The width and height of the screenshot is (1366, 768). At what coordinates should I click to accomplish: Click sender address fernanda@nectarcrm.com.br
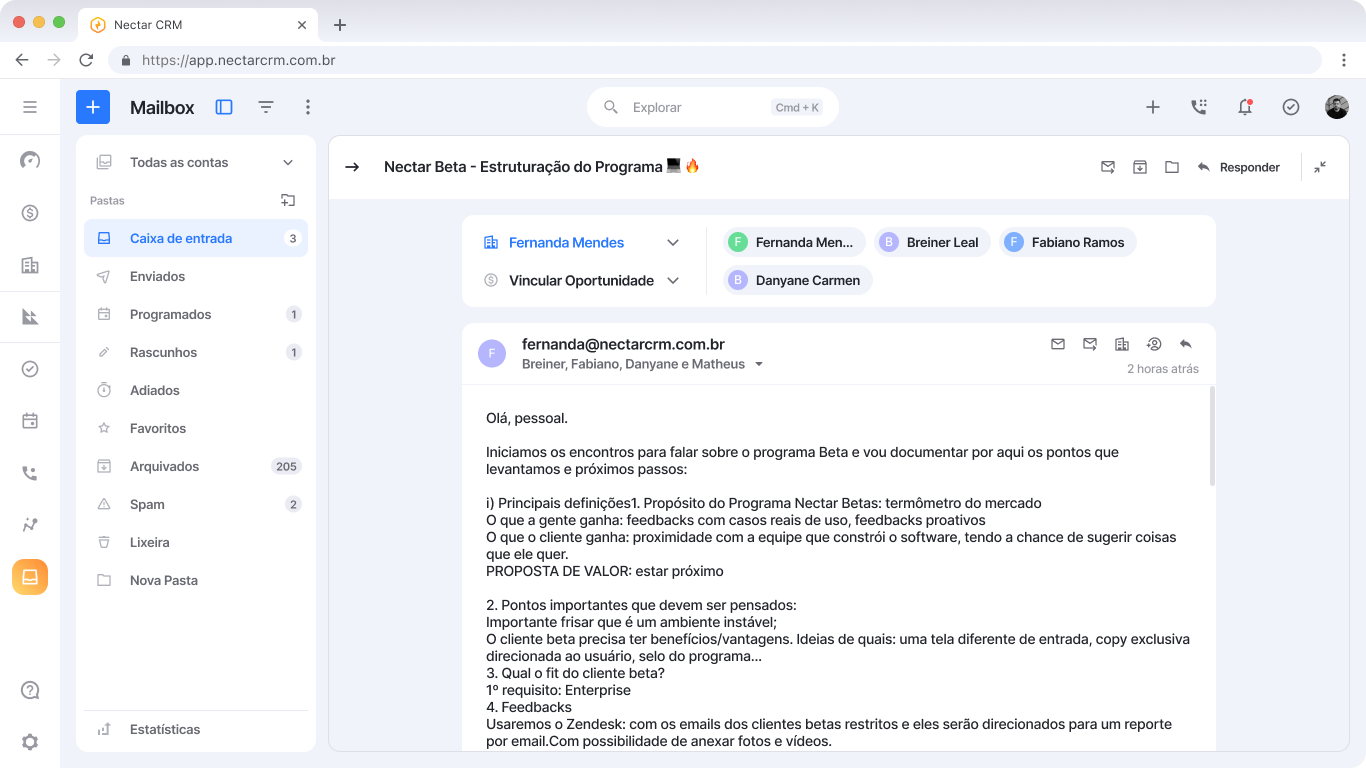pyautogui.click(x=623, y=344)
